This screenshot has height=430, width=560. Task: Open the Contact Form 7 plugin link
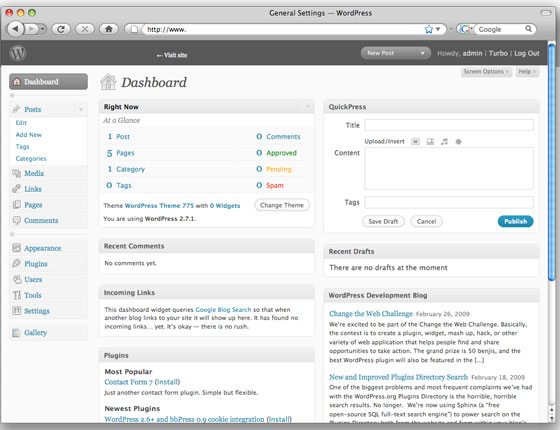coord(129,382)
